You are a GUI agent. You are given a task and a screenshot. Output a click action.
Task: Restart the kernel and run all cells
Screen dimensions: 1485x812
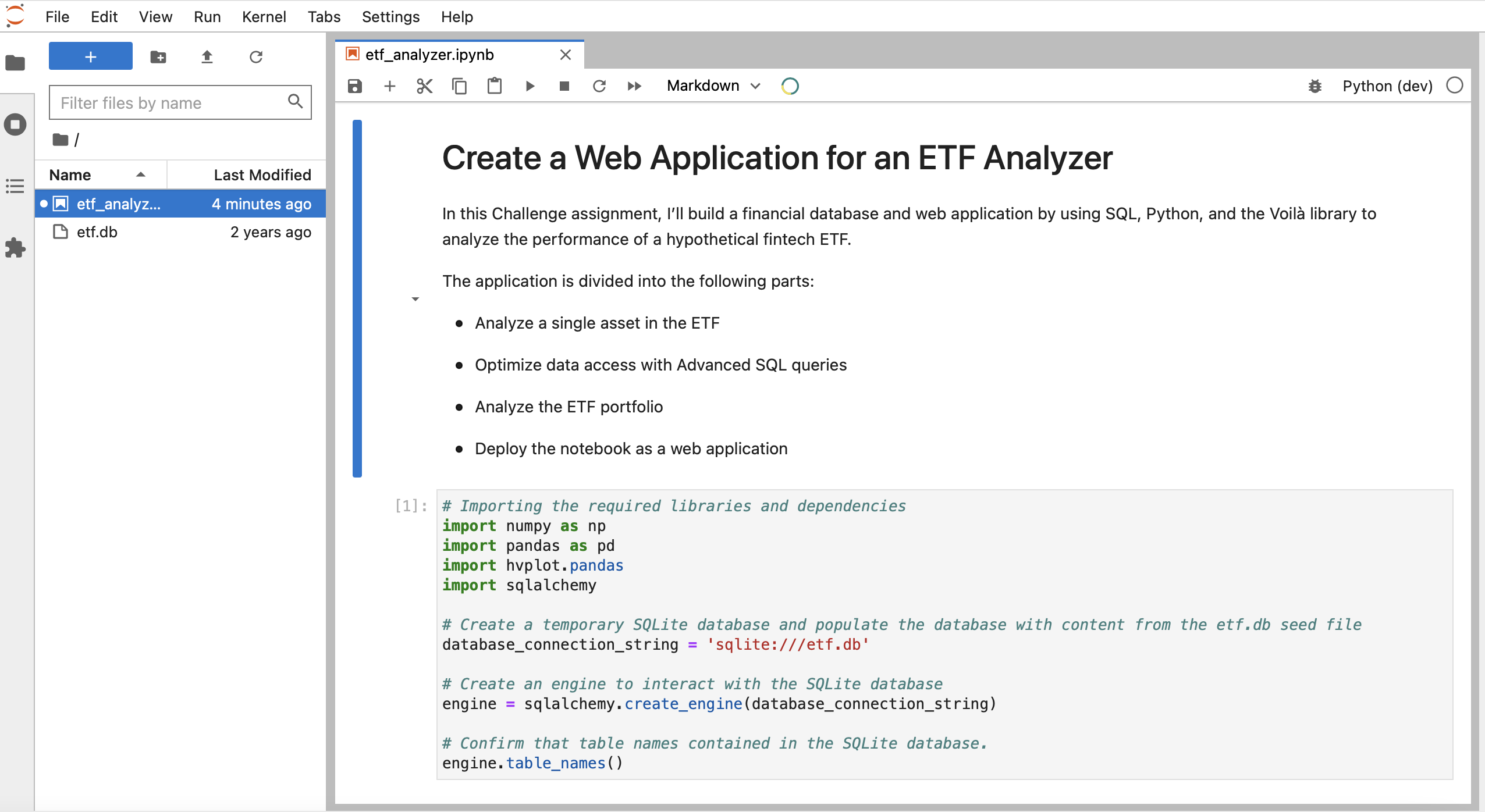[634, 86]
